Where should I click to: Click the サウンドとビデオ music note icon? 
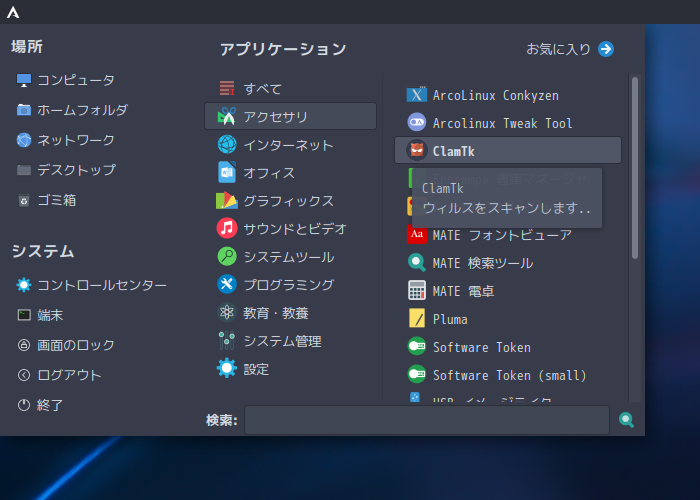[x=227, y=228]
